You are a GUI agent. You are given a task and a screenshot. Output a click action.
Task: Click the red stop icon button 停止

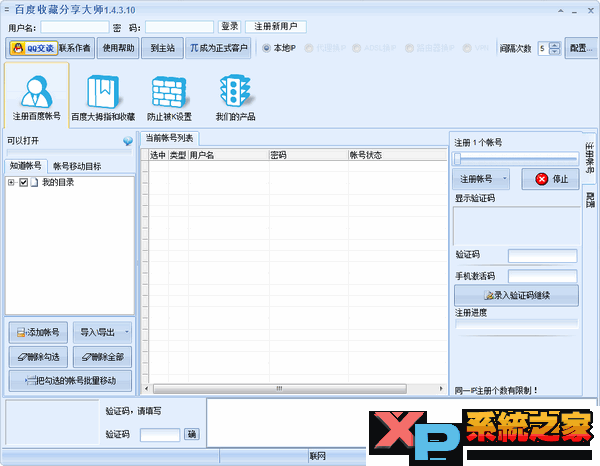point(550,179)
